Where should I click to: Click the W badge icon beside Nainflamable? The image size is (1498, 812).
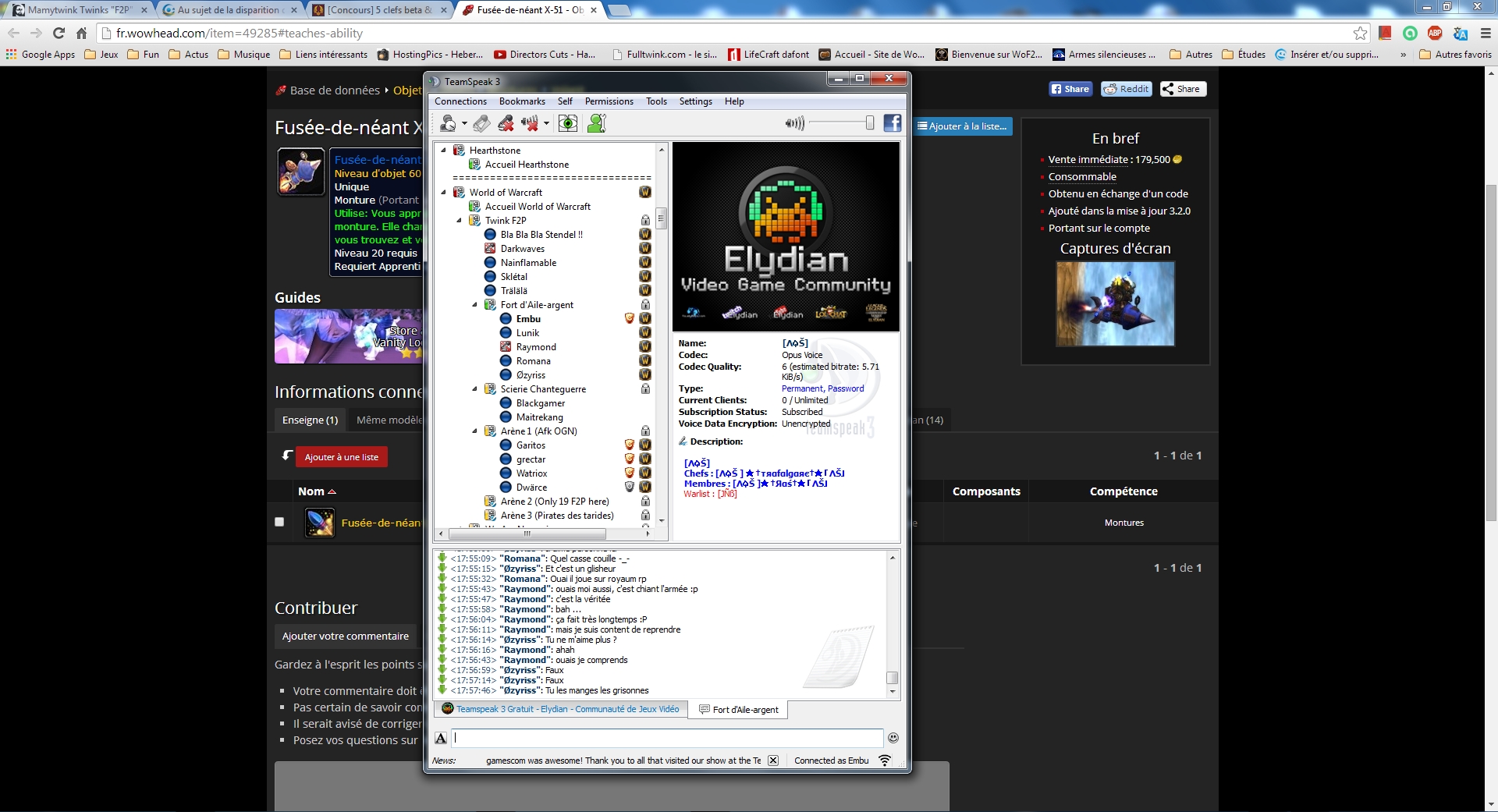(645, 263)
